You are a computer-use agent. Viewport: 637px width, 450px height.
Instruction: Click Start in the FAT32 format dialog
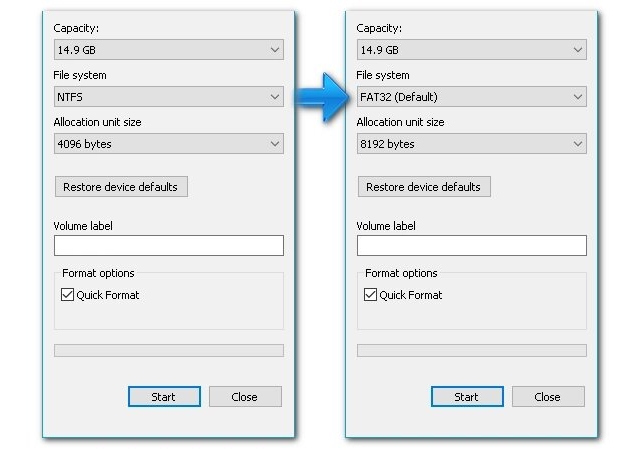[x=467, y=397]
